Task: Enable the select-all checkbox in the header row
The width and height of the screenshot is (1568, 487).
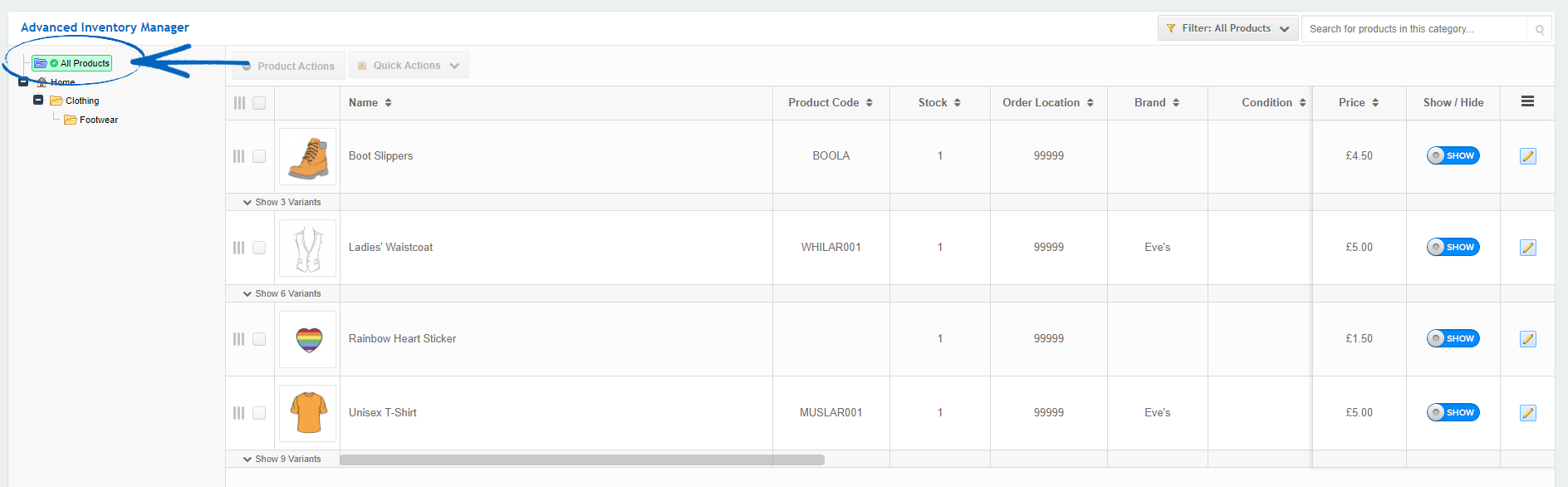Action: (x=258, y=102)
